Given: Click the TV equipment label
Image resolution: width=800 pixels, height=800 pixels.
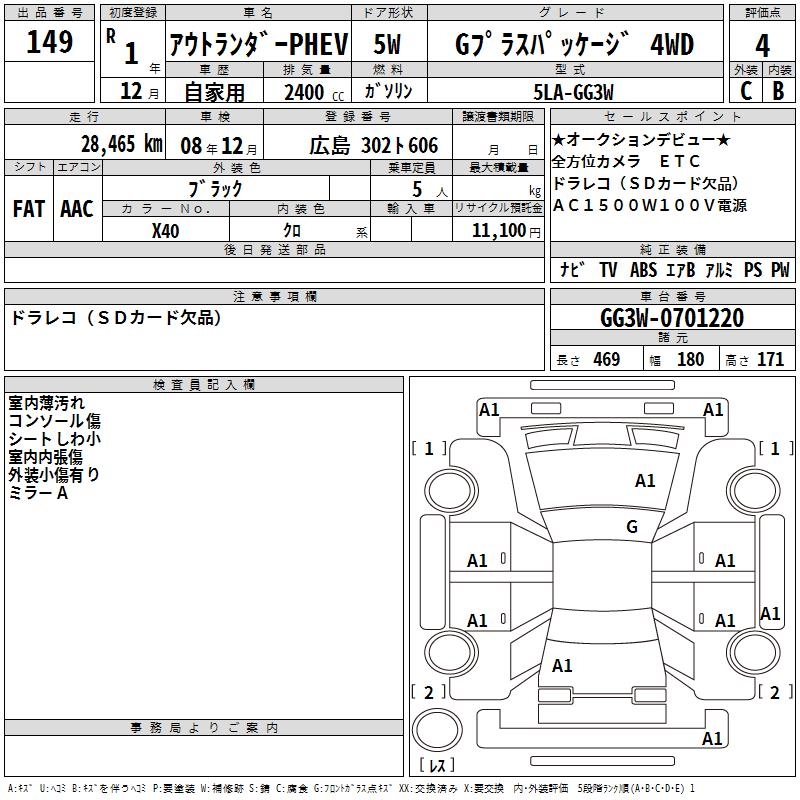Looking at the screenshot, I should point(608,270).
